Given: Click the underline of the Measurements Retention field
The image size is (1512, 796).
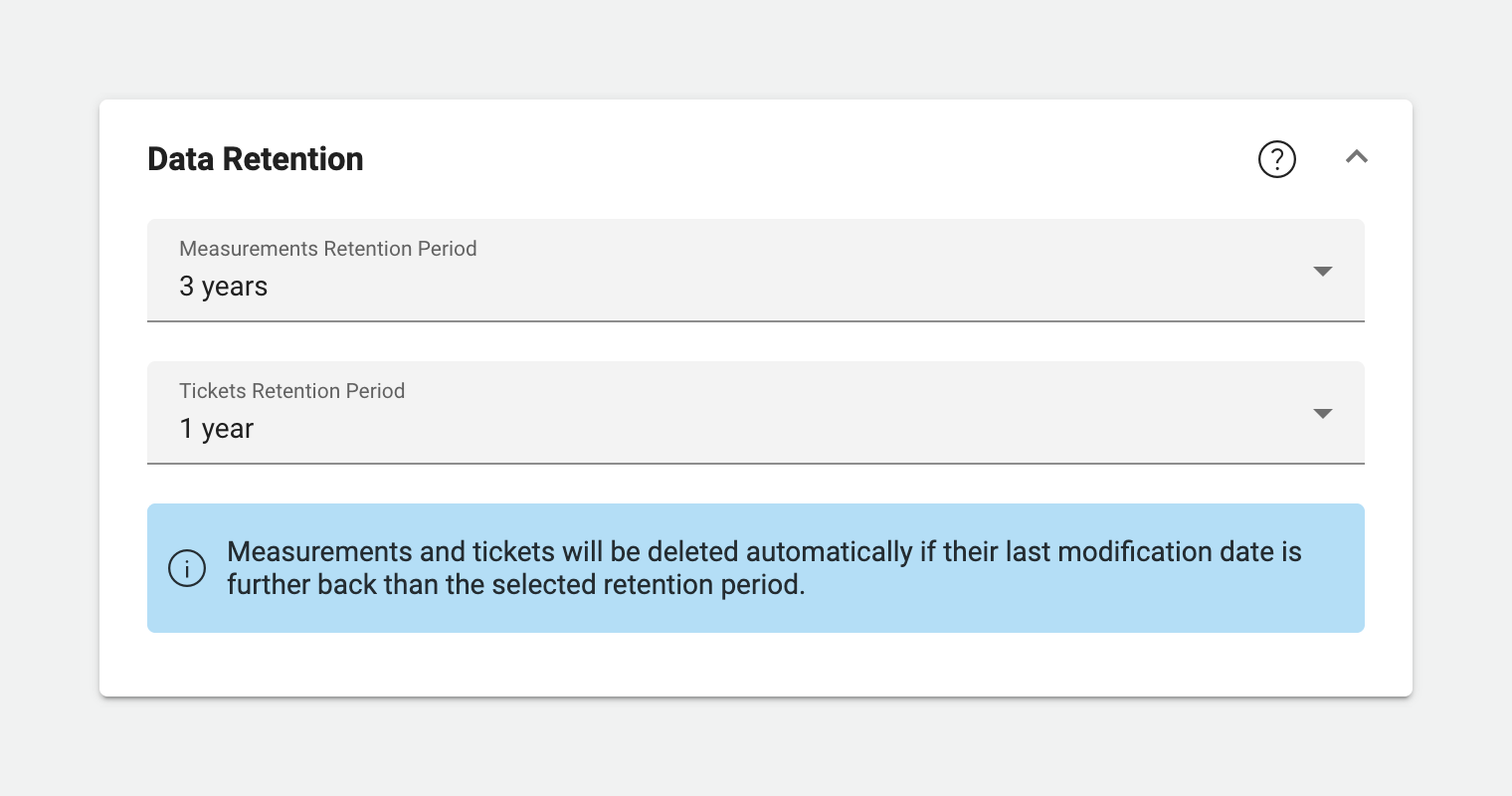Looking at the screenshot, I should 756,320.
